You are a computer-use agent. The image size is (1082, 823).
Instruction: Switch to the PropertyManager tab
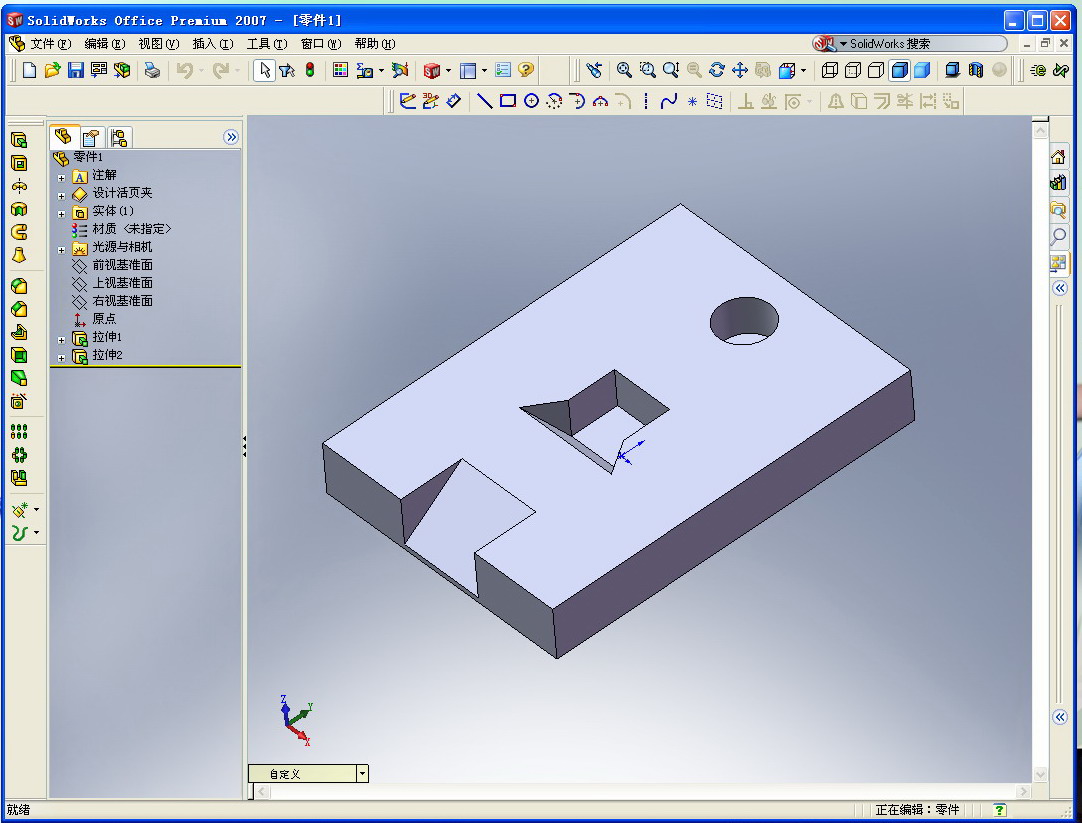pyautogui.click(x=91, y=137)
